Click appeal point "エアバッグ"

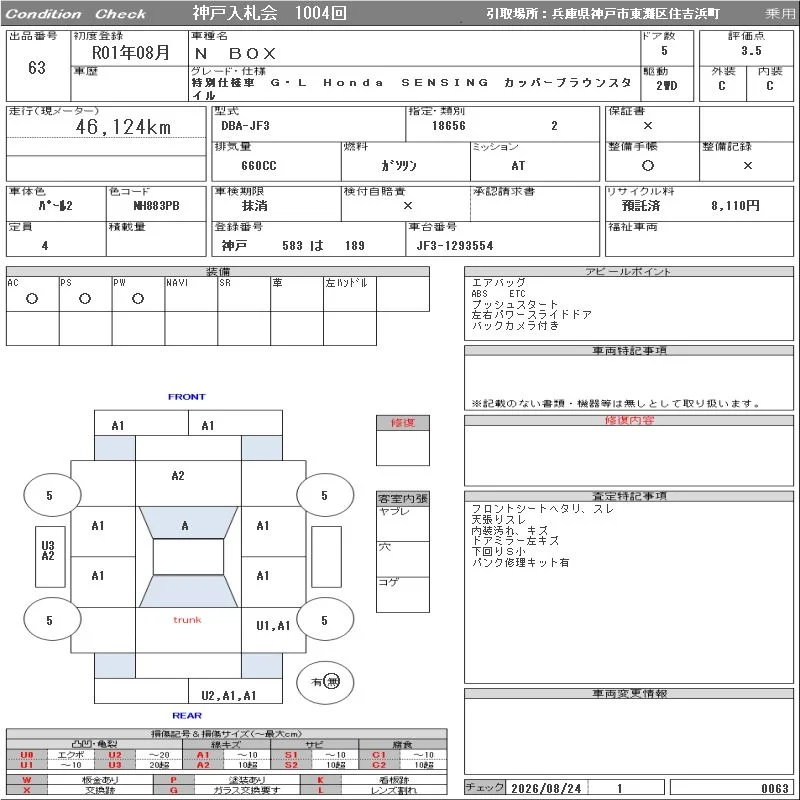click(x=498, y=282)
